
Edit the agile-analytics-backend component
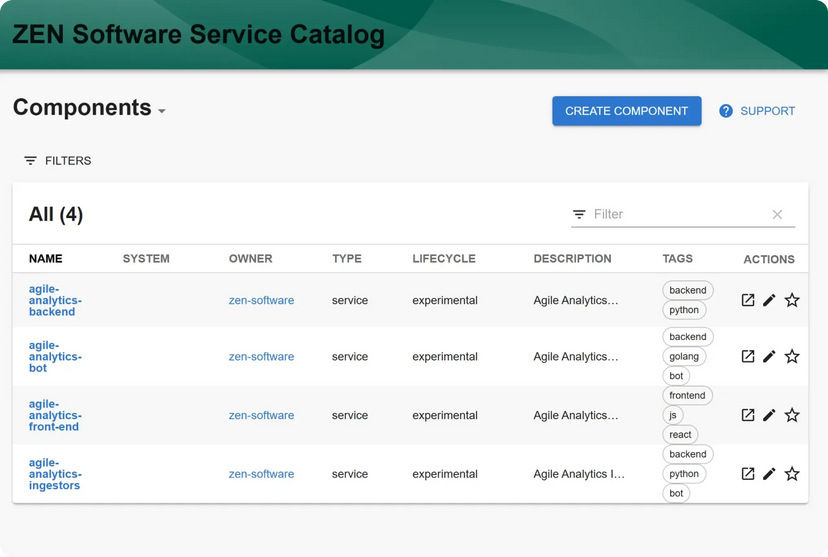(769, 300)
